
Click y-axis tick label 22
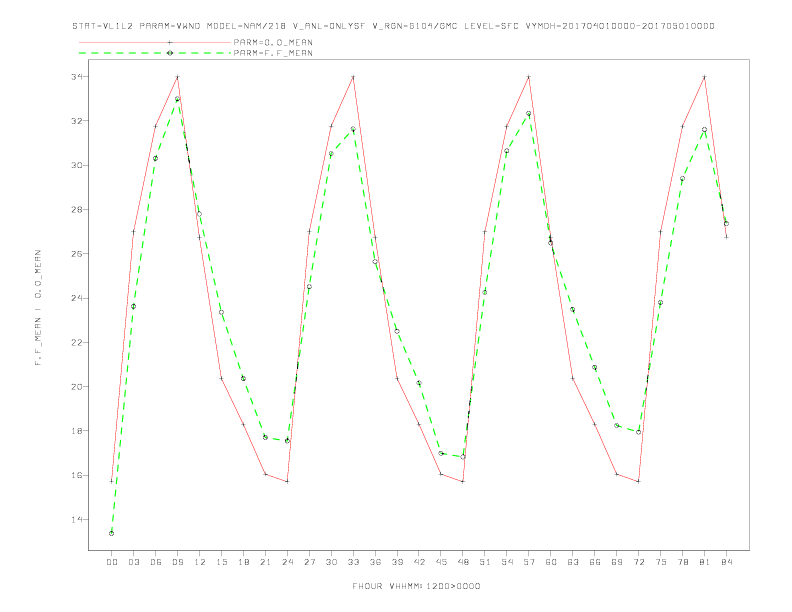click(78, 342)
